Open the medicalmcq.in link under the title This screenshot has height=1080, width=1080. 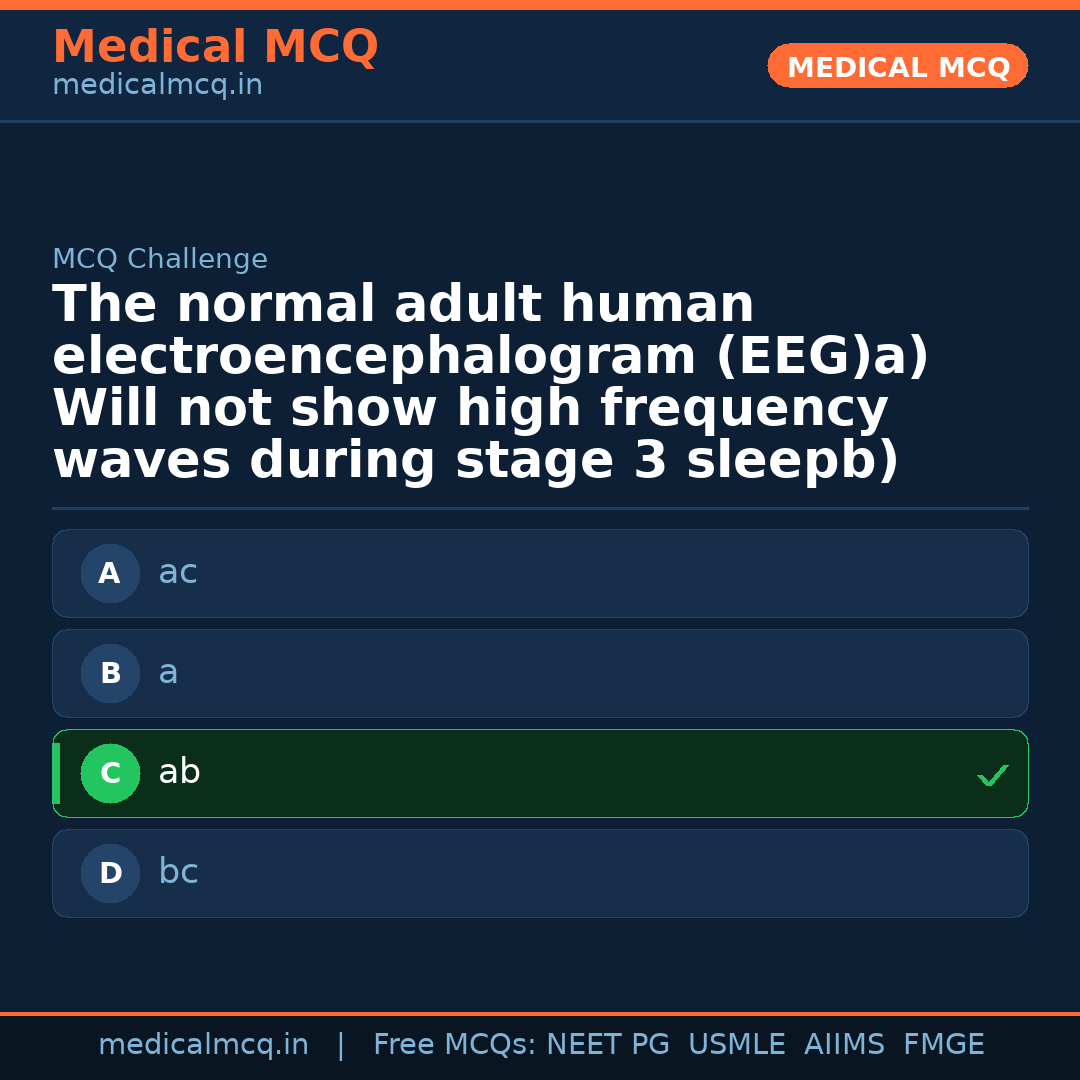(x=157, y=86)
